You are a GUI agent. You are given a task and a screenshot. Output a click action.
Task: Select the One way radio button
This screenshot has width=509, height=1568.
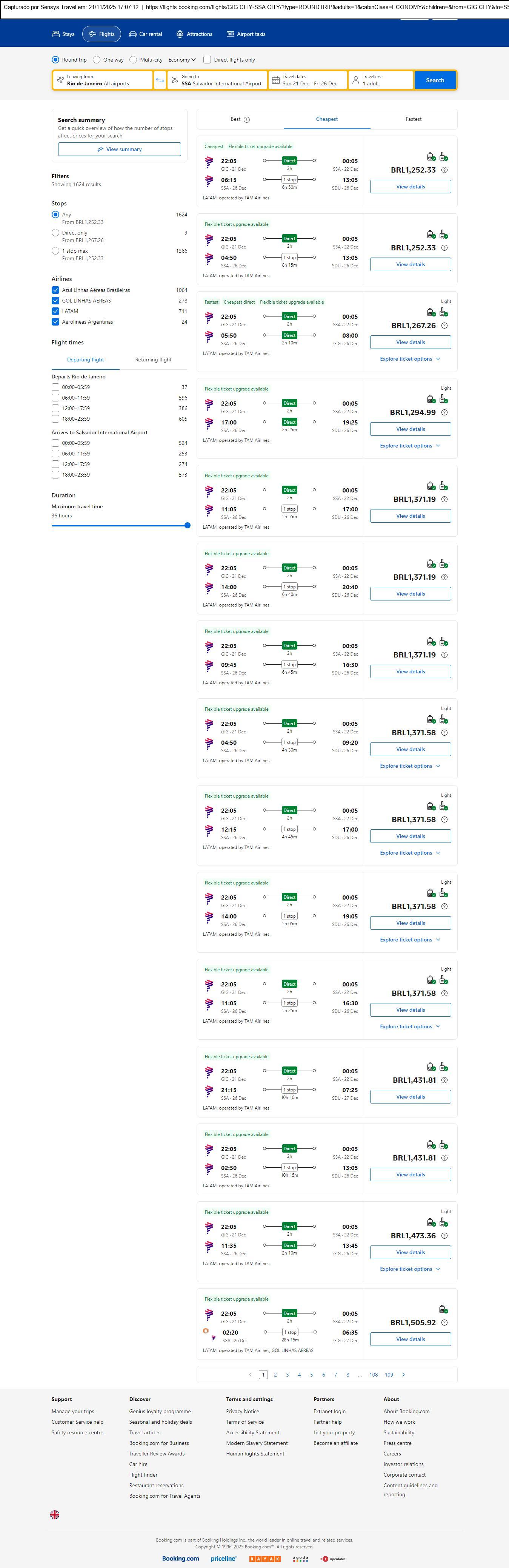point(97,60)
